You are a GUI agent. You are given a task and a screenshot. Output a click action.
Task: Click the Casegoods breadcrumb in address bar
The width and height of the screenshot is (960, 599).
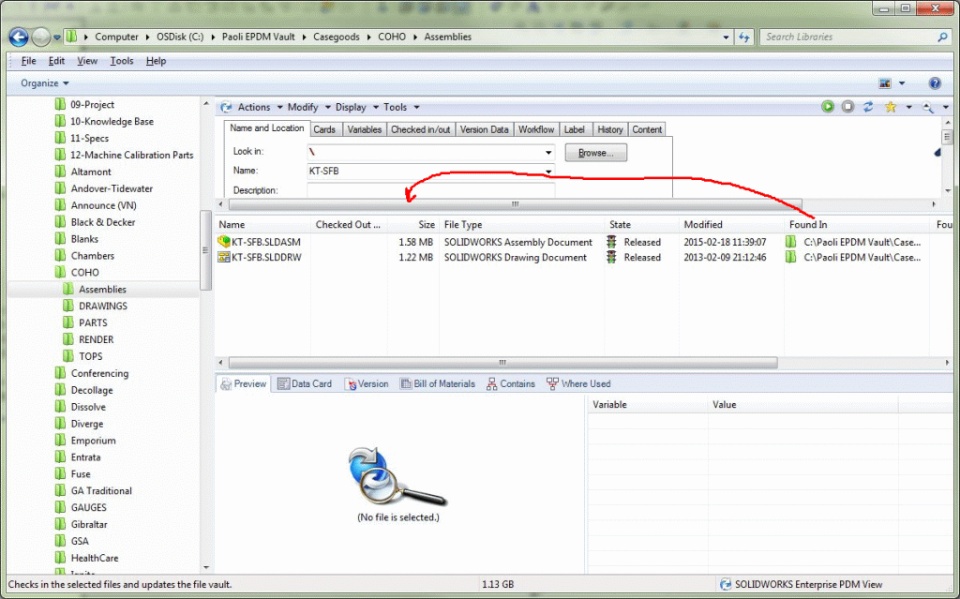pyautogui.click(x=336, y=37)
